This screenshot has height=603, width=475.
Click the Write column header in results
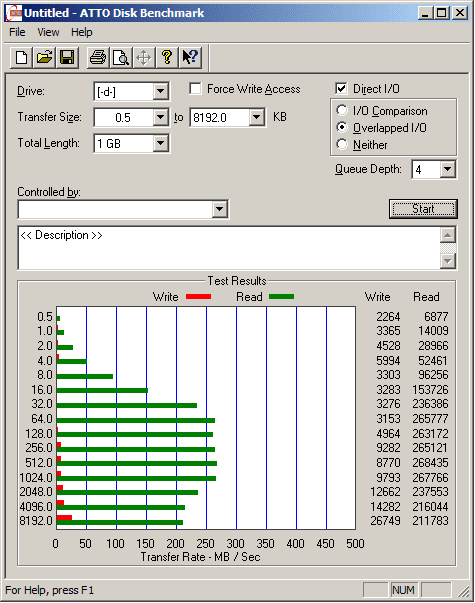377,297
